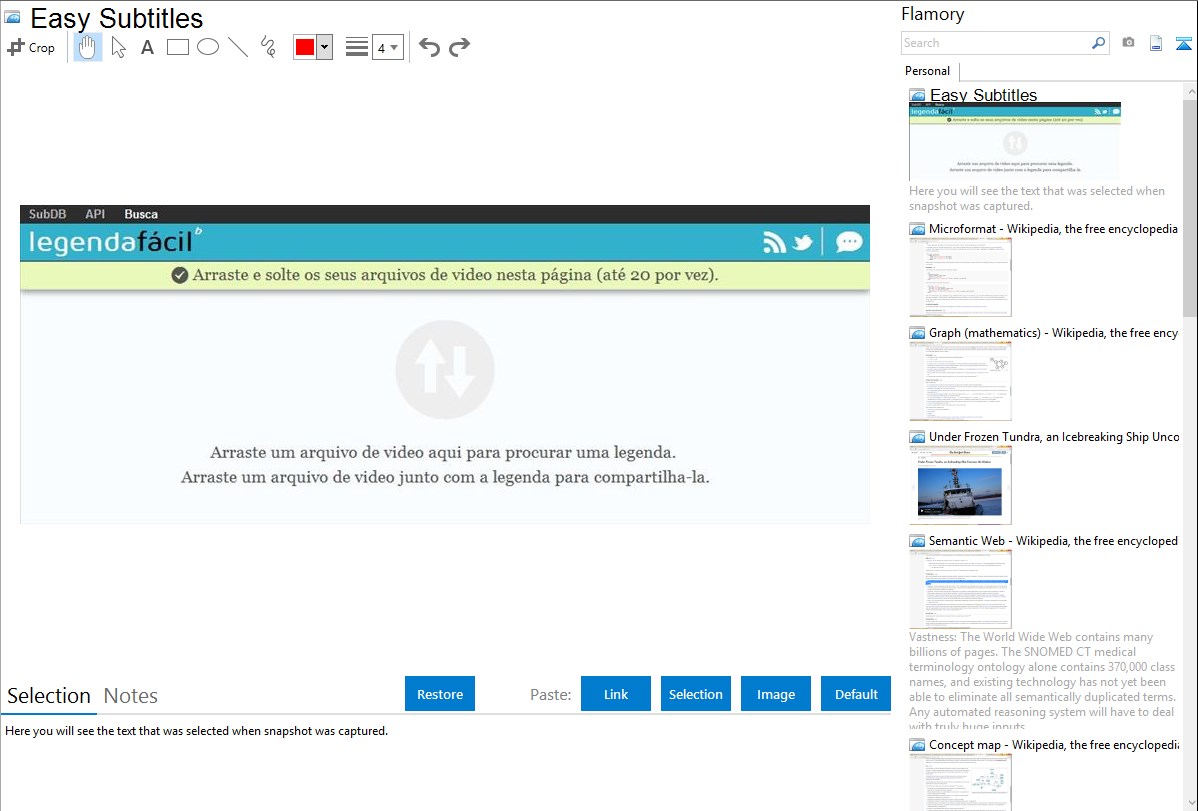Click the upload arrows circle icon
The height and width of the screenshot is (811, 1198).
click(445, 369)
